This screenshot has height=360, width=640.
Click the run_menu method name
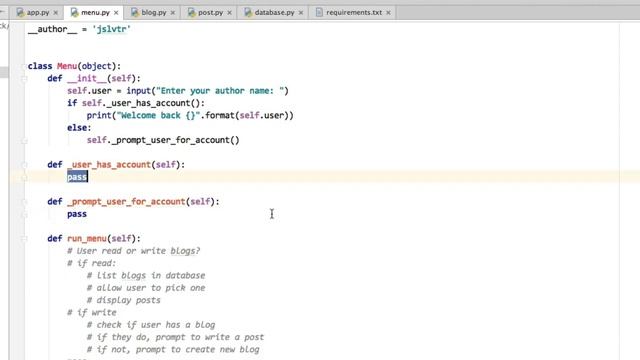(87, 238)
